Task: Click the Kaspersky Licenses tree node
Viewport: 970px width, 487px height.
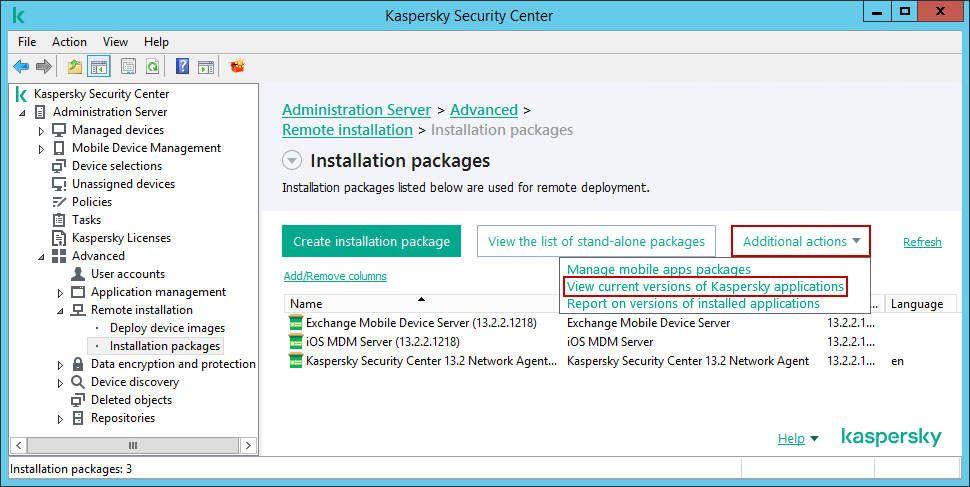Action: point(121,238)
